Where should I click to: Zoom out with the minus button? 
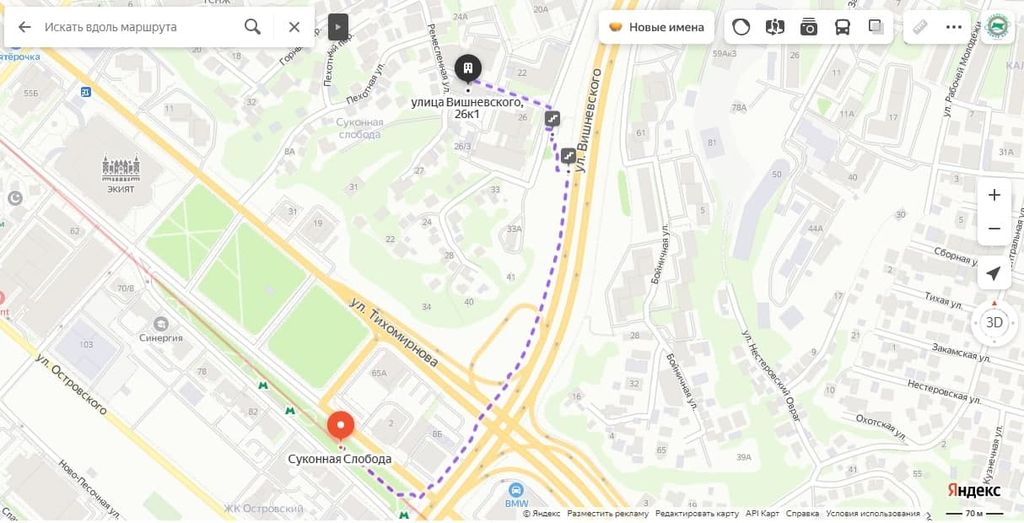click(x=994, y=229)
